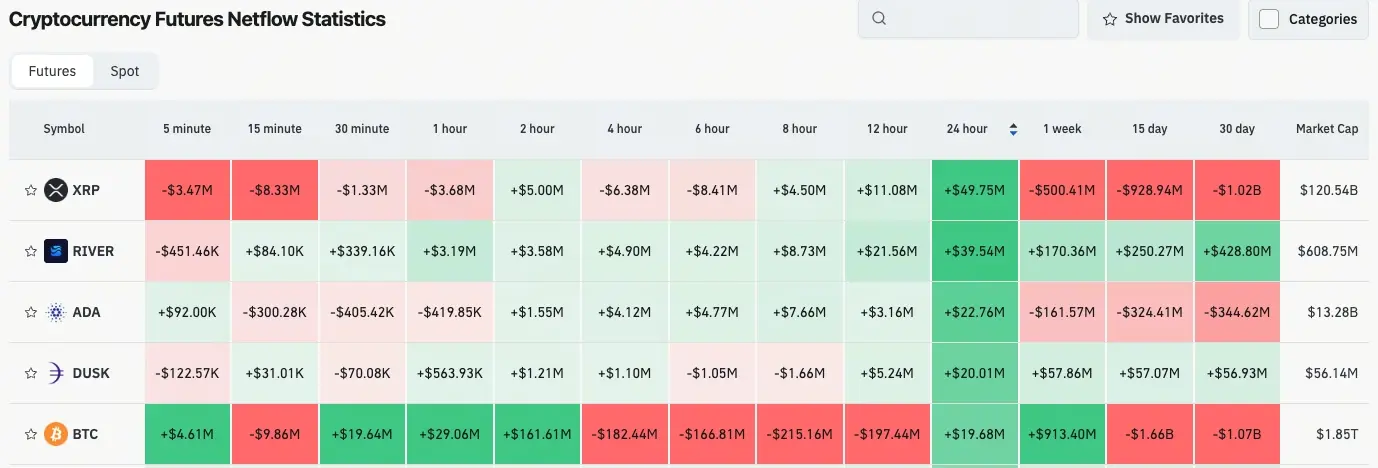
Task: Click the DUSK coin logo
Action: pyautogui.click(x=56, y=373)
